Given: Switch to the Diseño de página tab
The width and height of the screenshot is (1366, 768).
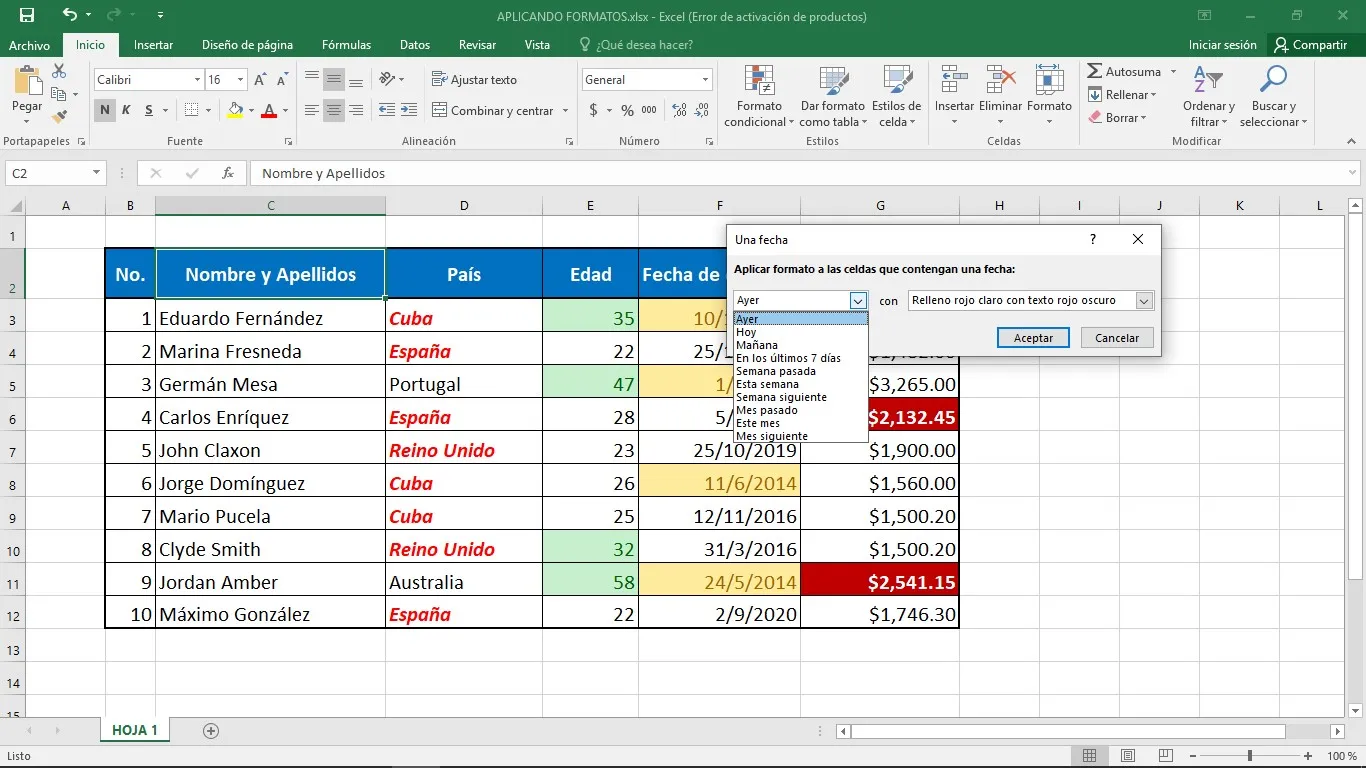Looking at the screenshot, I should pyautogui.click(x=247, y=45).
